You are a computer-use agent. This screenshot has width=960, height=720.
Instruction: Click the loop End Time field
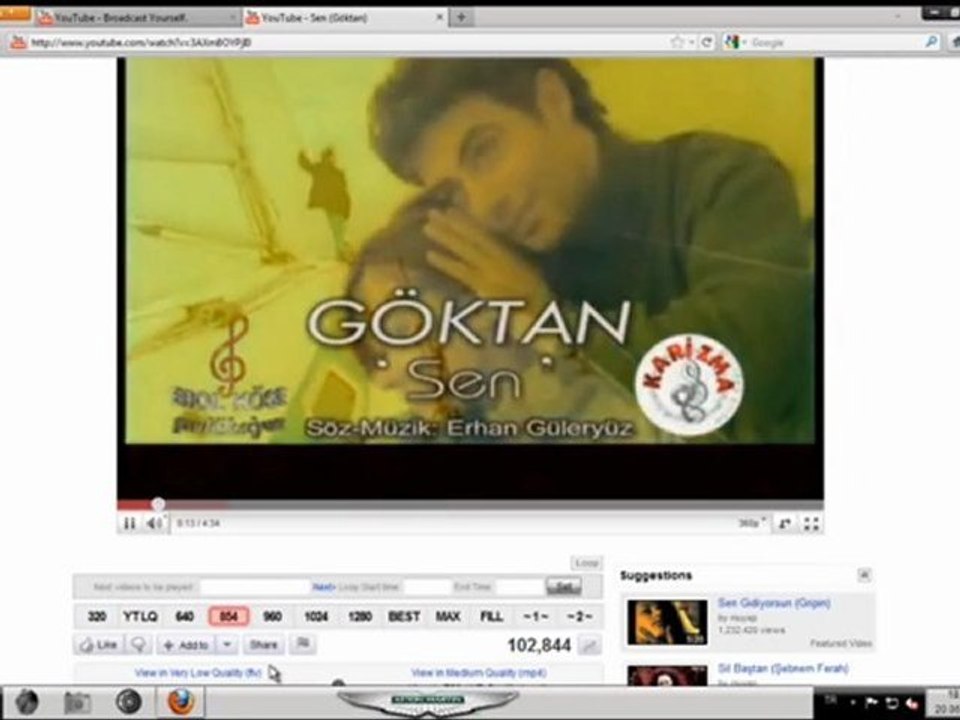click(519, 587)
